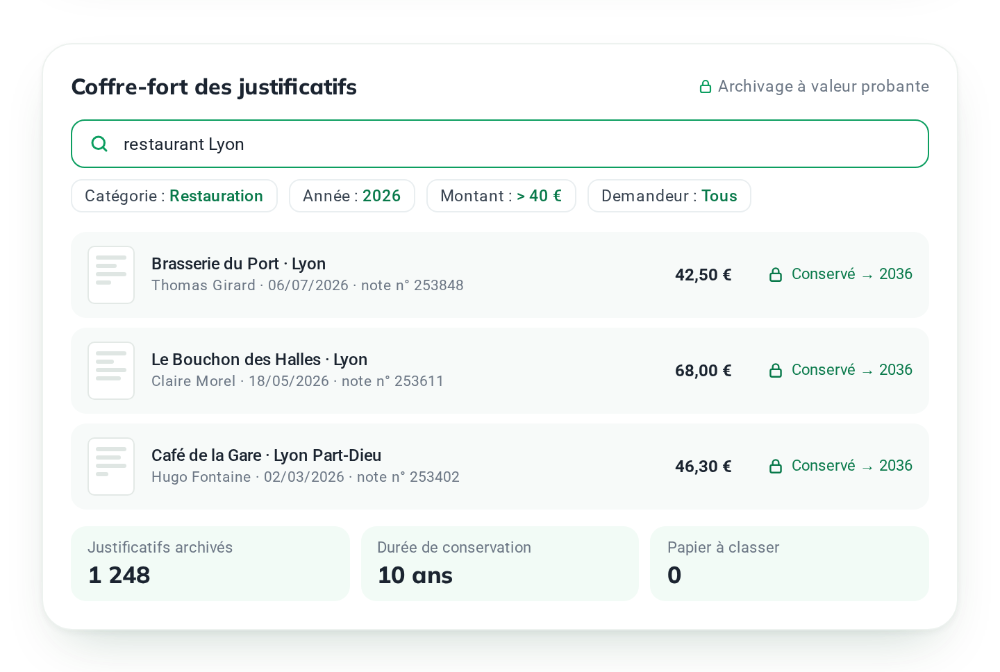This screenshot has height=672, width=1000.
Task: Click the 68,00 € amount
Action: (703, 370)
